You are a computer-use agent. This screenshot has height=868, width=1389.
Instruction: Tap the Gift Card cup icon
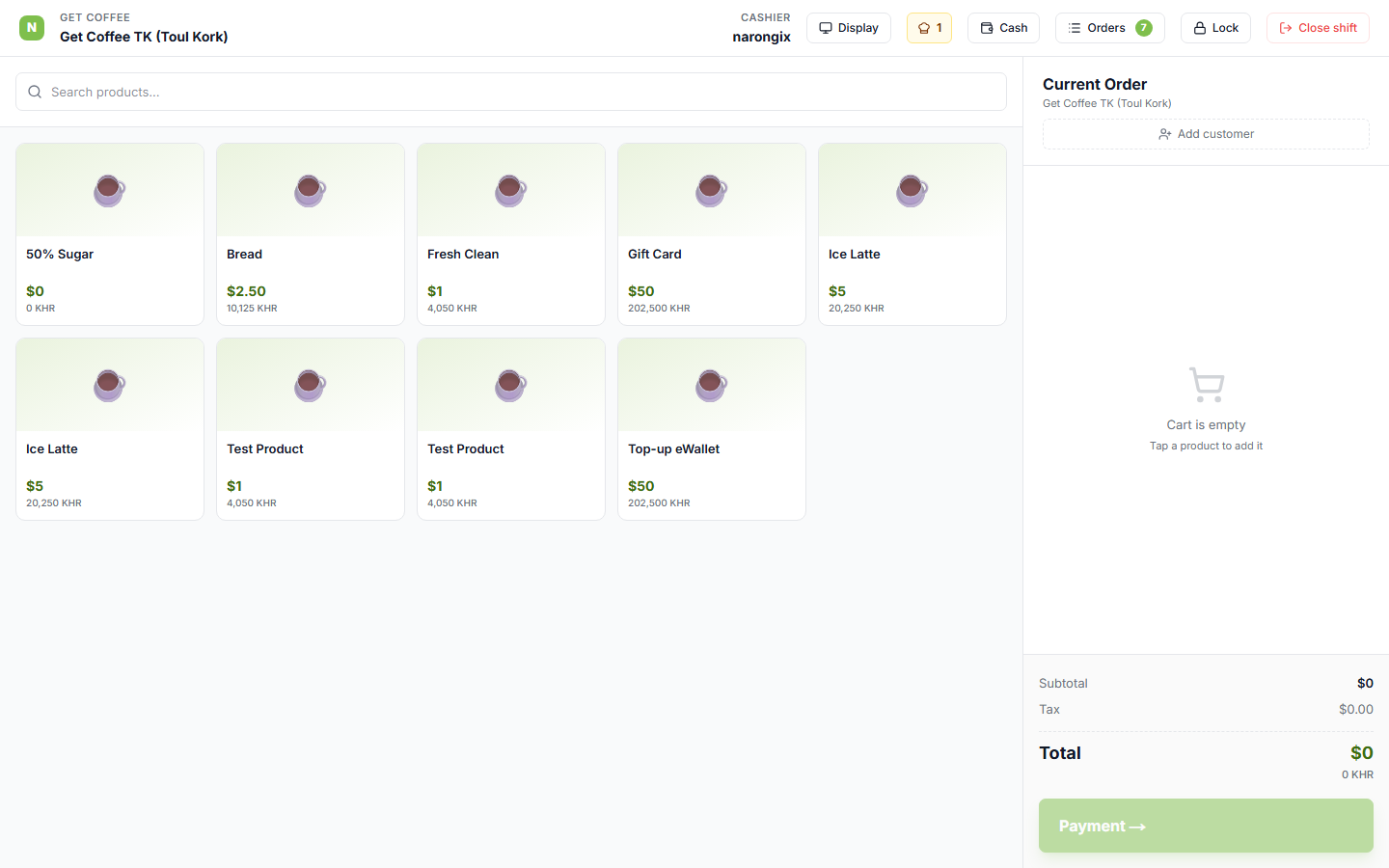(x=711, y=190)
